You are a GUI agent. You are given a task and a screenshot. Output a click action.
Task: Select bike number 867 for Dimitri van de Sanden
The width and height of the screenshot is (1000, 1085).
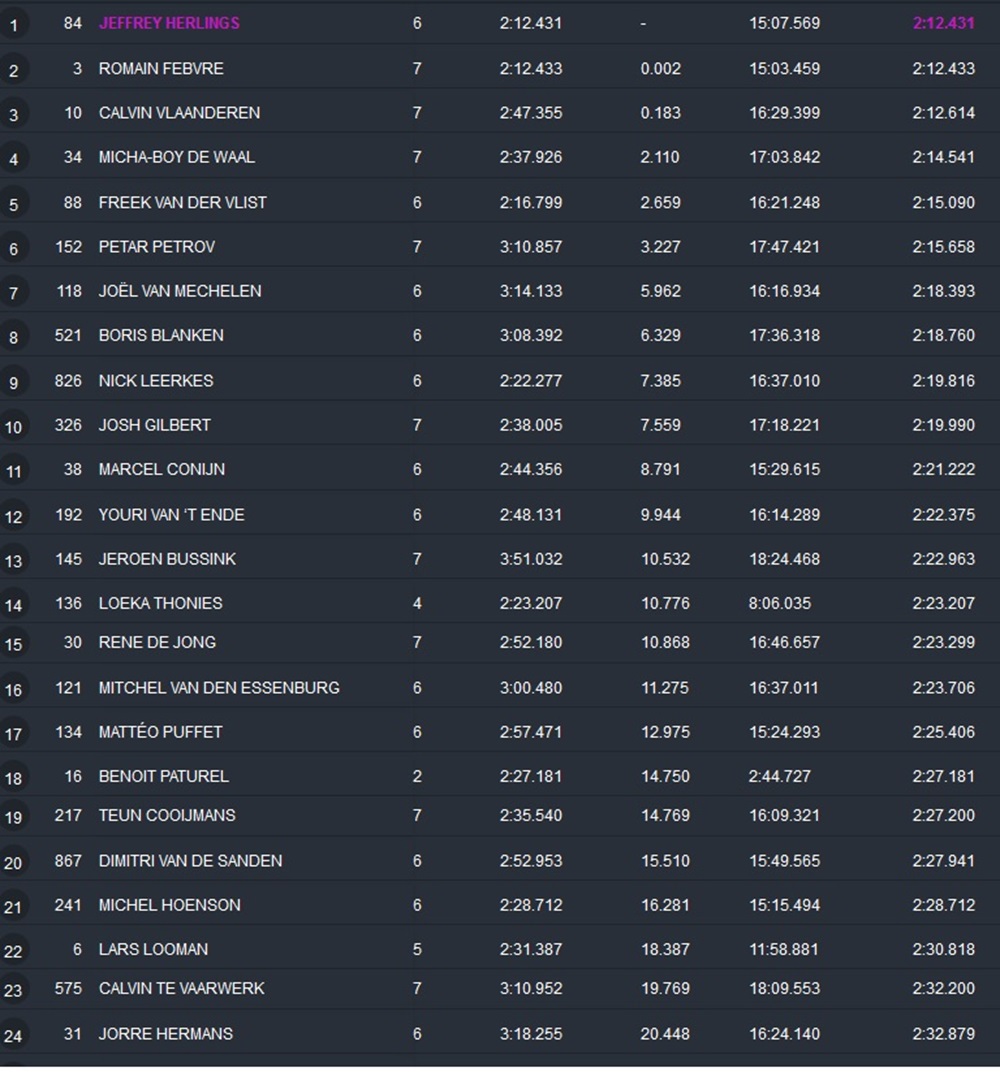coord(68,860)
